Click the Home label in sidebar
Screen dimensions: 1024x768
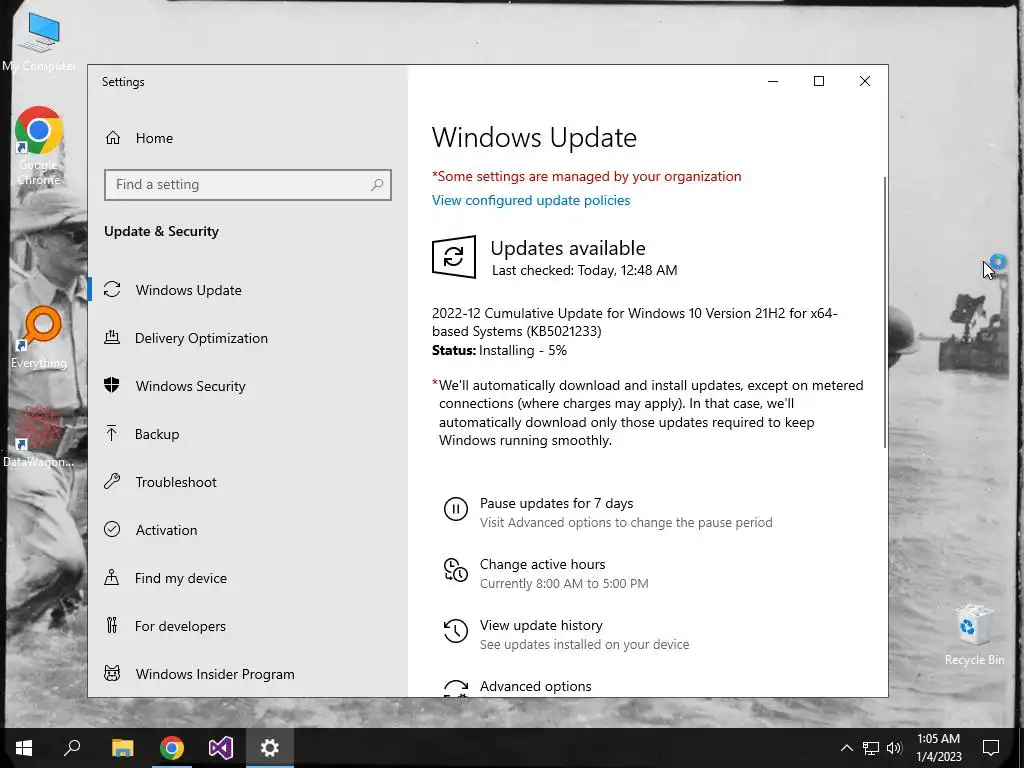click(154, 138)
